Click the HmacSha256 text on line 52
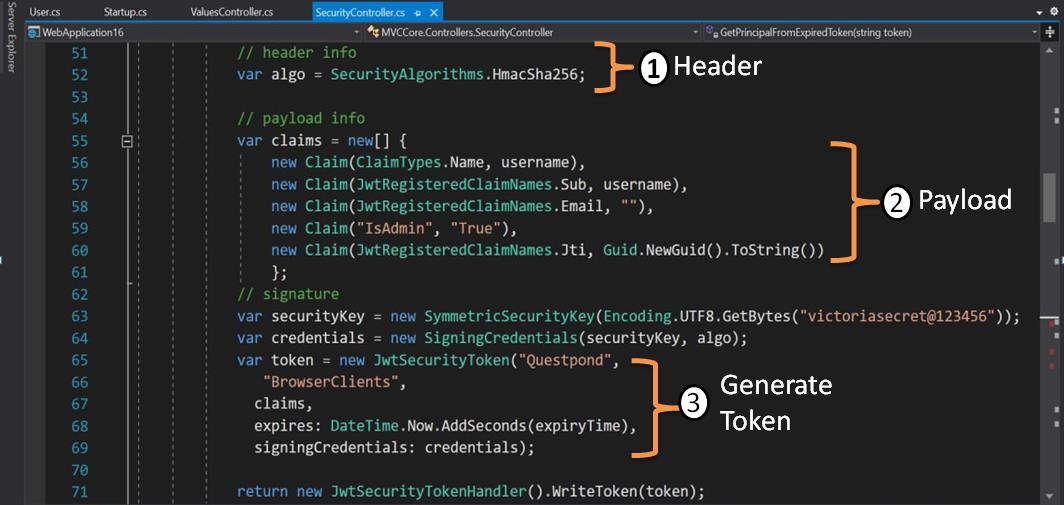 pyautogui.click(x=536, y=75)
